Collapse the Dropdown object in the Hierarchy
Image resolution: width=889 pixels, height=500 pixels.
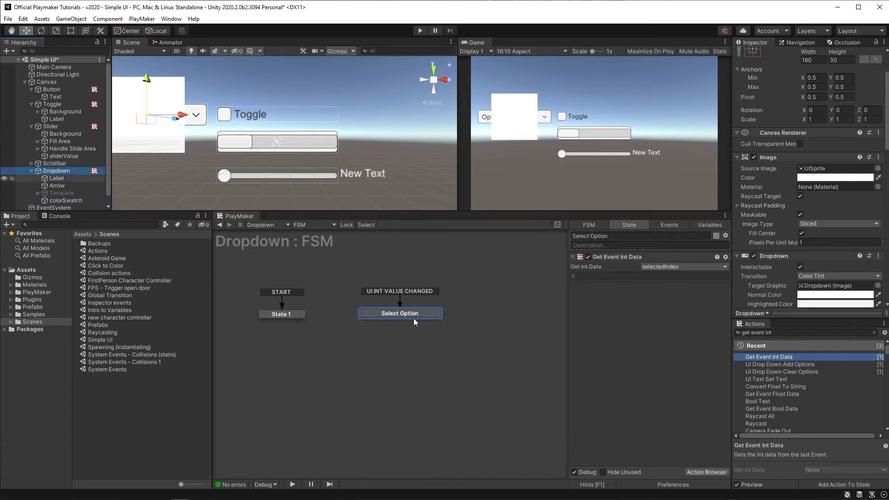point(32,171)
